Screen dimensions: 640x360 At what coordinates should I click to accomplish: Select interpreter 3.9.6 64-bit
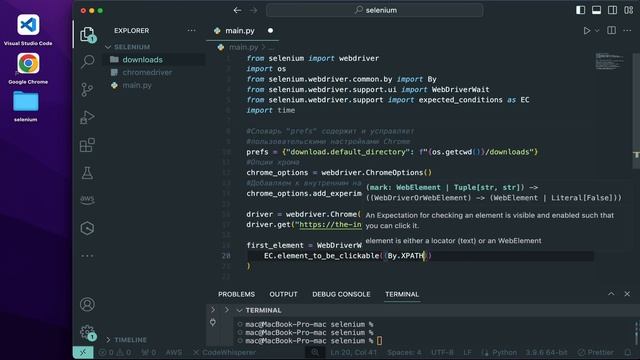pos(546,352)
